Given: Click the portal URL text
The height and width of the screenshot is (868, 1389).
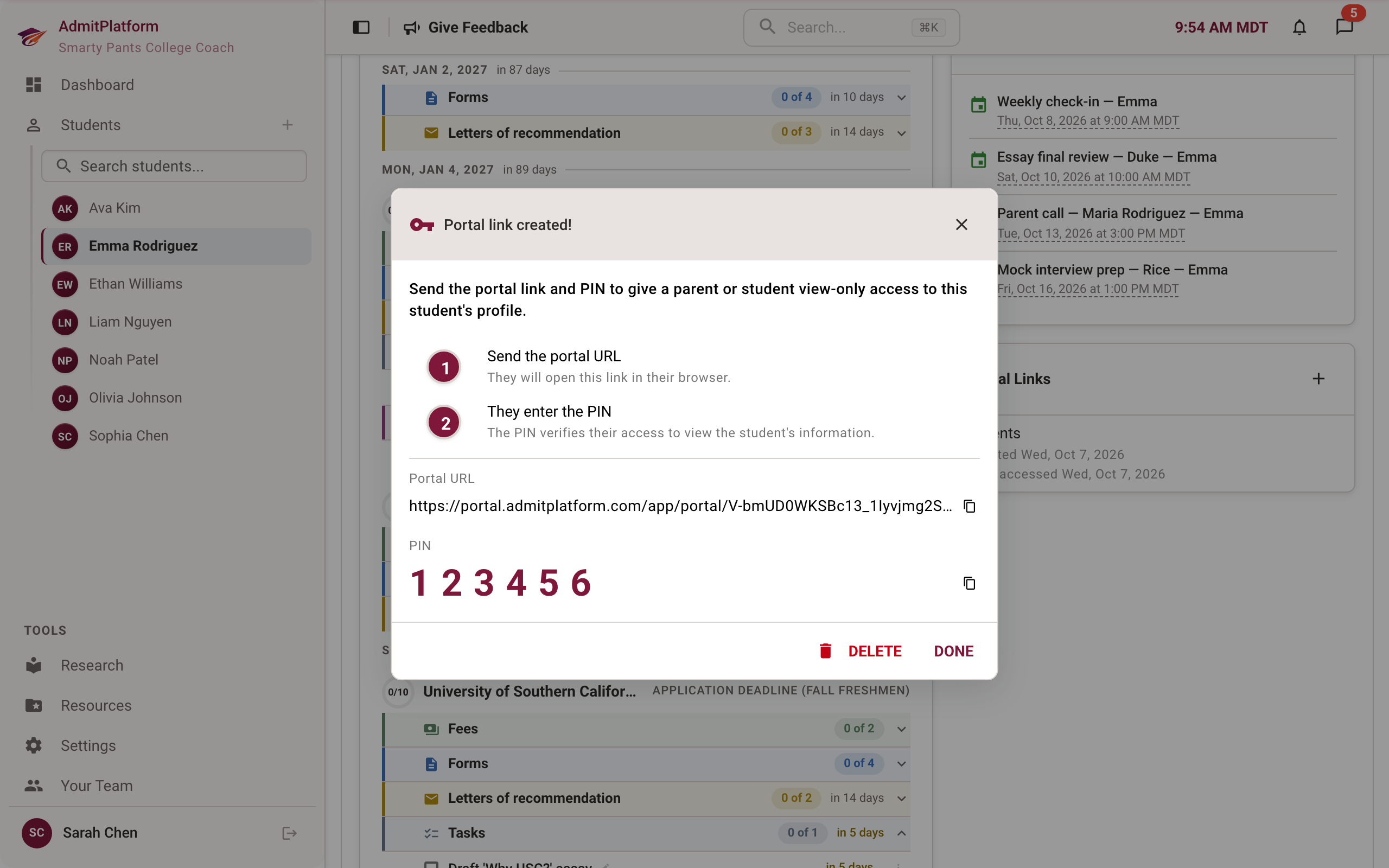Looking at the screenshot, I should click(x=680, y=506).
